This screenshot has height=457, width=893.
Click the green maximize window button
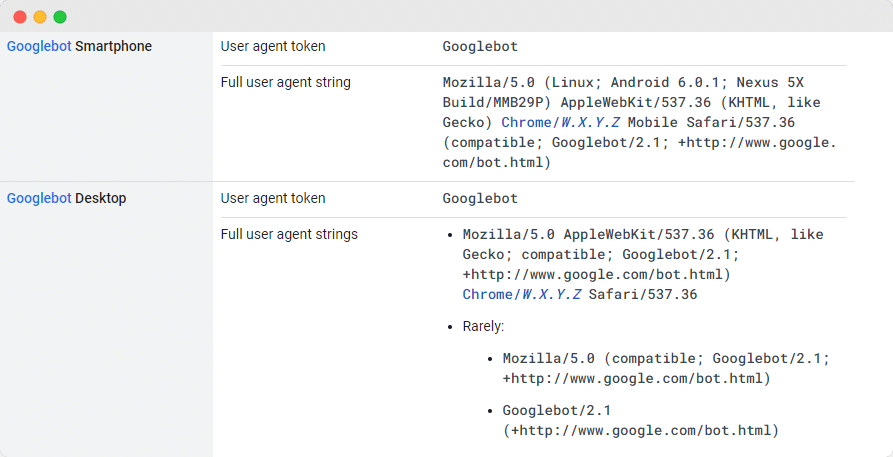pyautogui.click(x=60, y=17)
